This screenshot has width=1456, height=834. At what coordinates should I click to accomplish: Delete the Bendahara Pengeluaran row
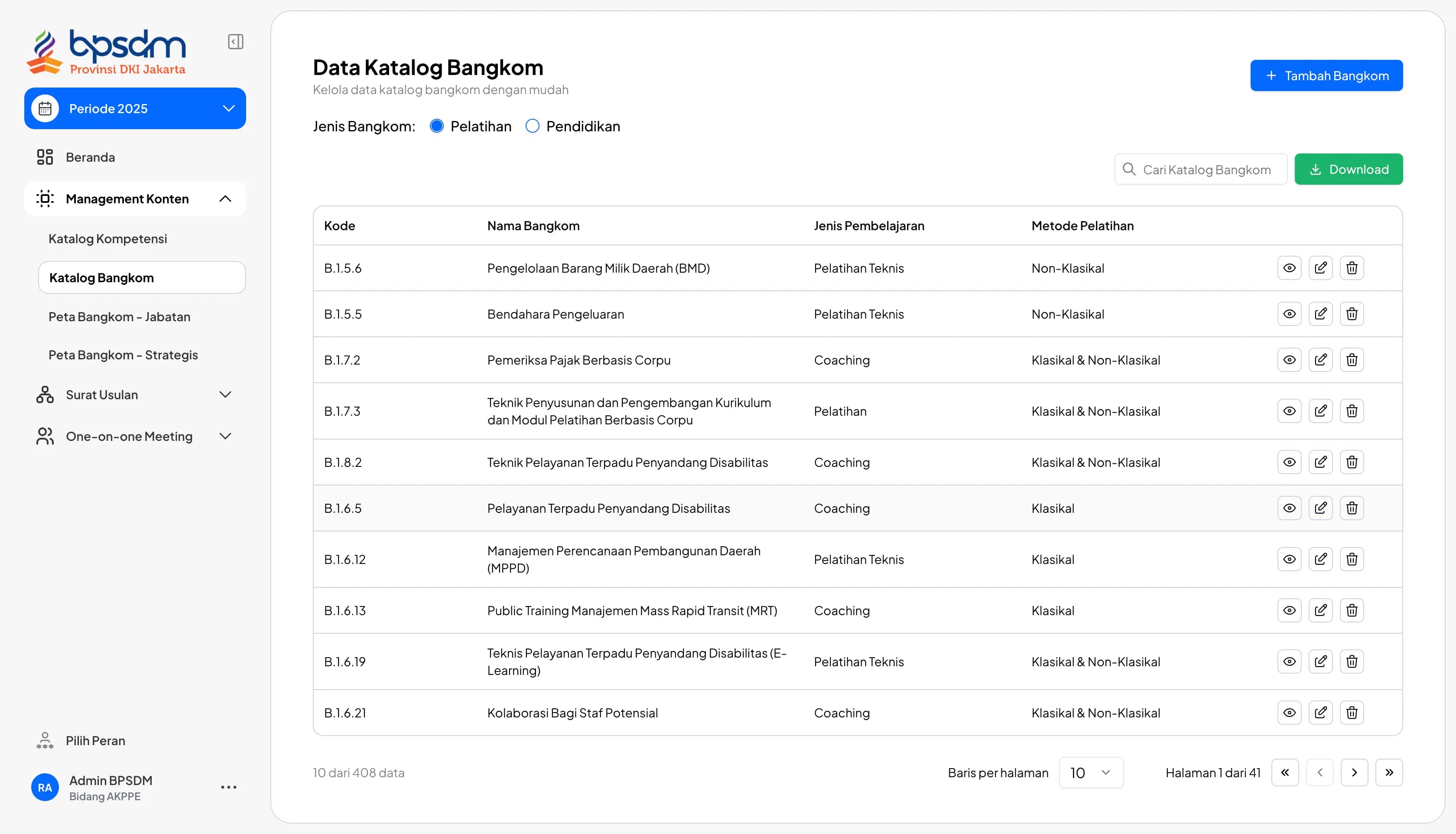click(x=1352, y=314)
